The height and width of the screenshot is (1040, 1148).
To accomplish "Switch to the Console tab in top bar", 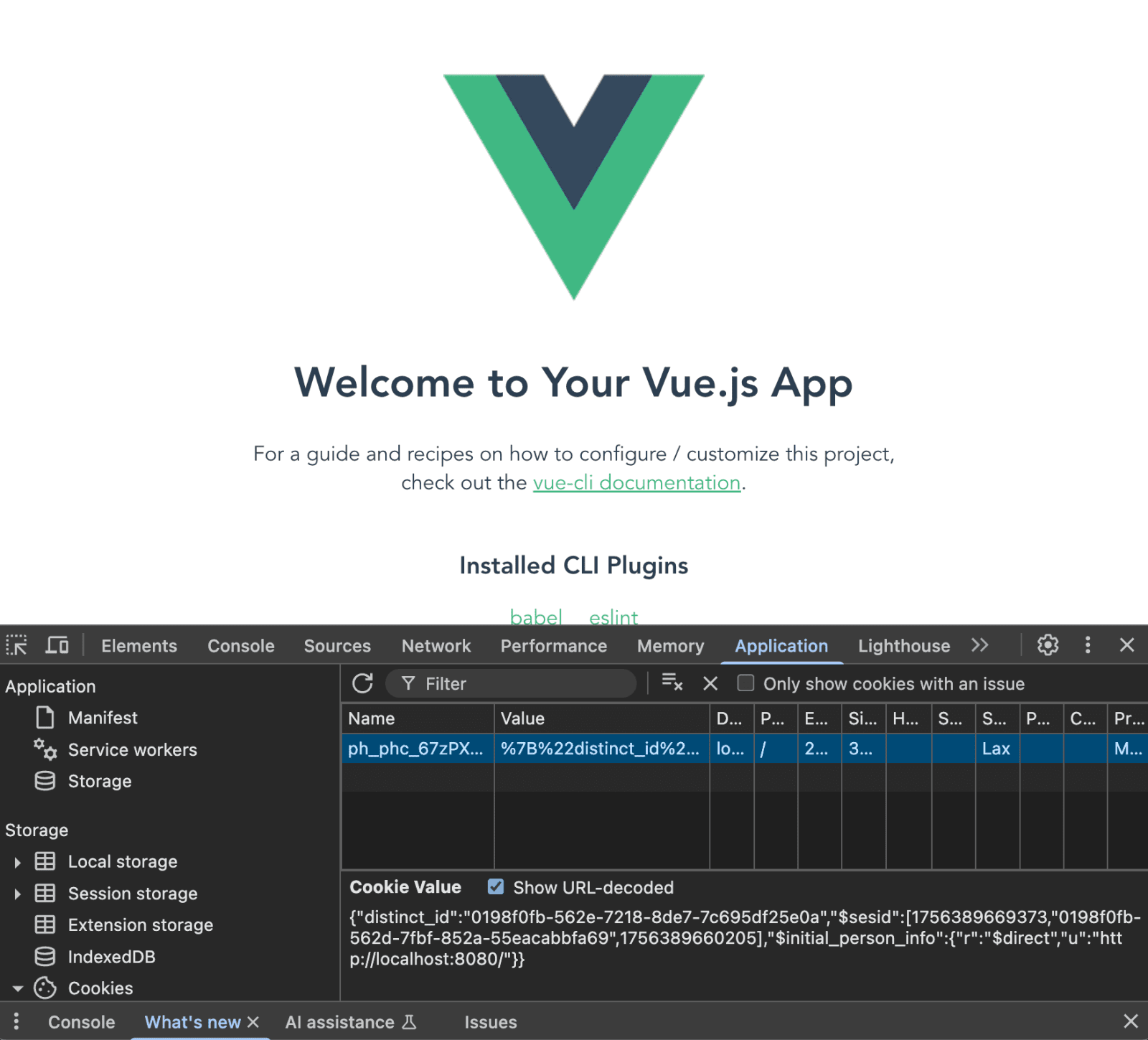I will pos(241,646).
